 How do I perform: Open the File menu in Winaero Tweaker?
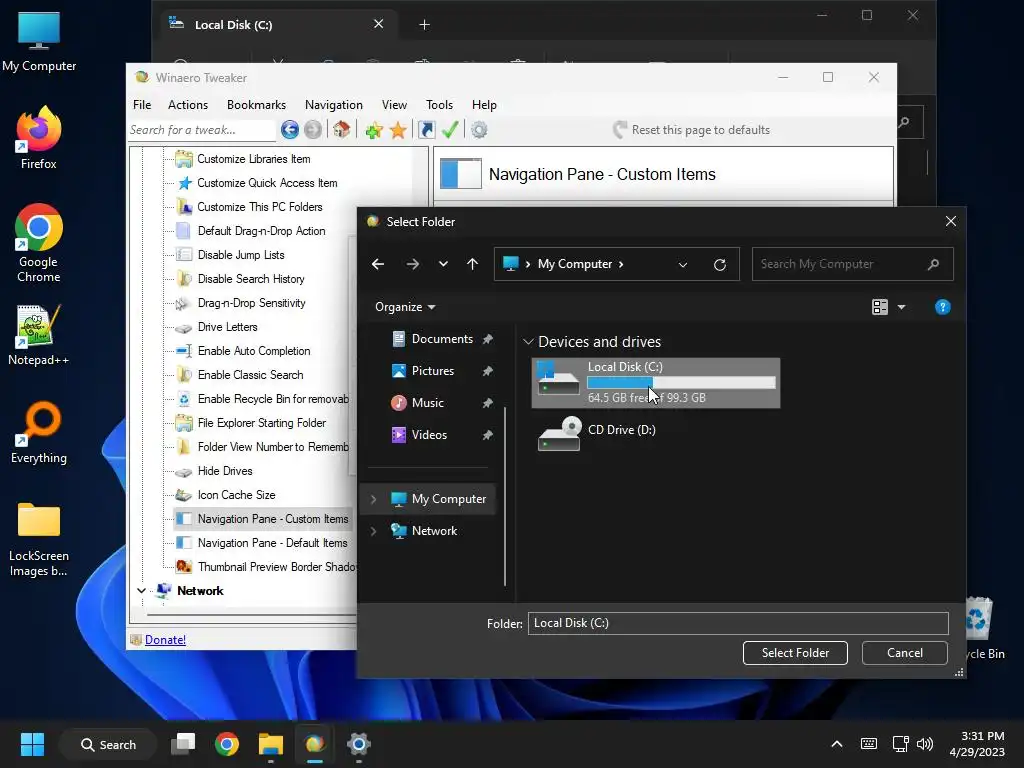[142, 104]
